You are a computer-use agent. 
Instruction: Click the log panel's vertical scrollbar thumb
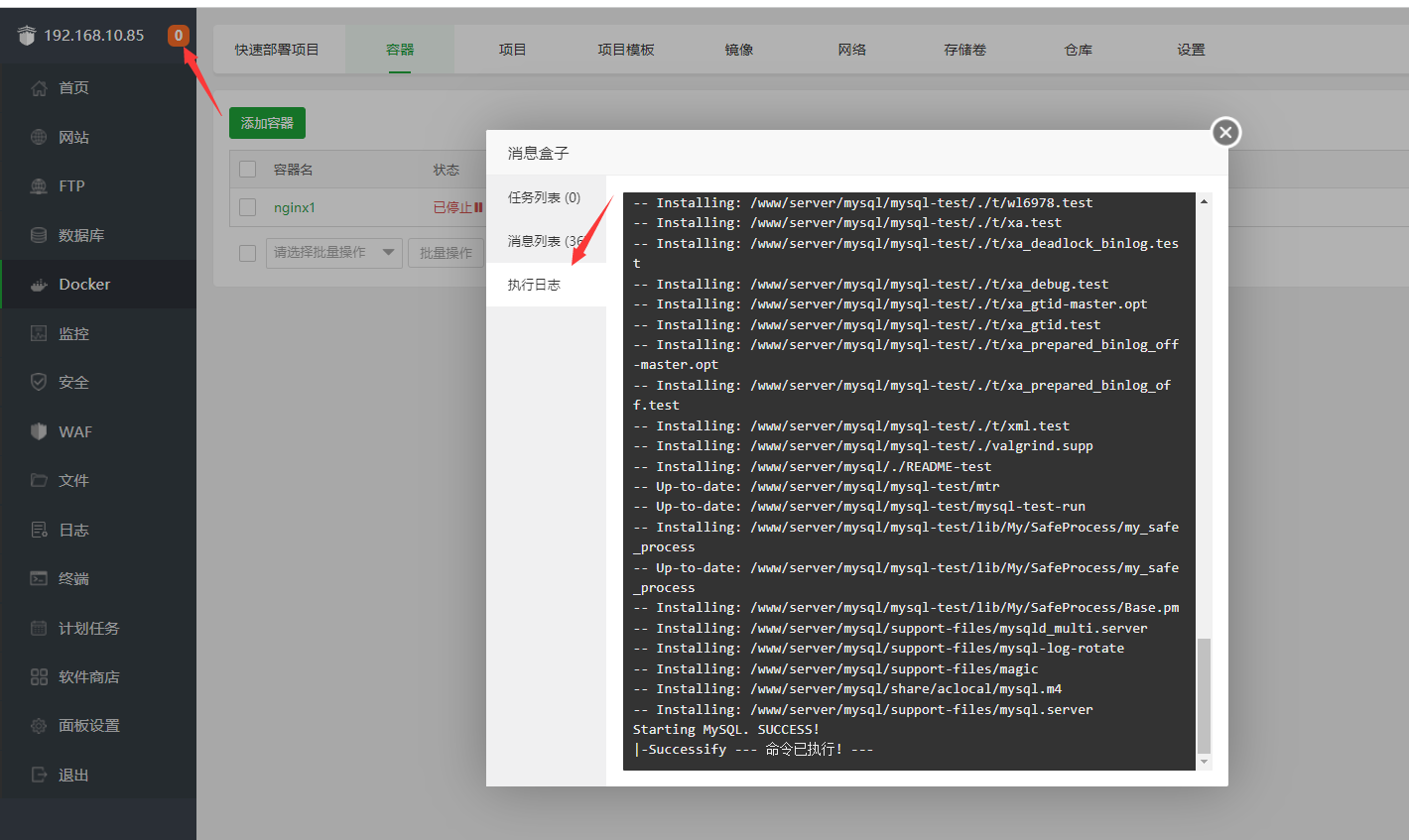[x=1205, y=696]
